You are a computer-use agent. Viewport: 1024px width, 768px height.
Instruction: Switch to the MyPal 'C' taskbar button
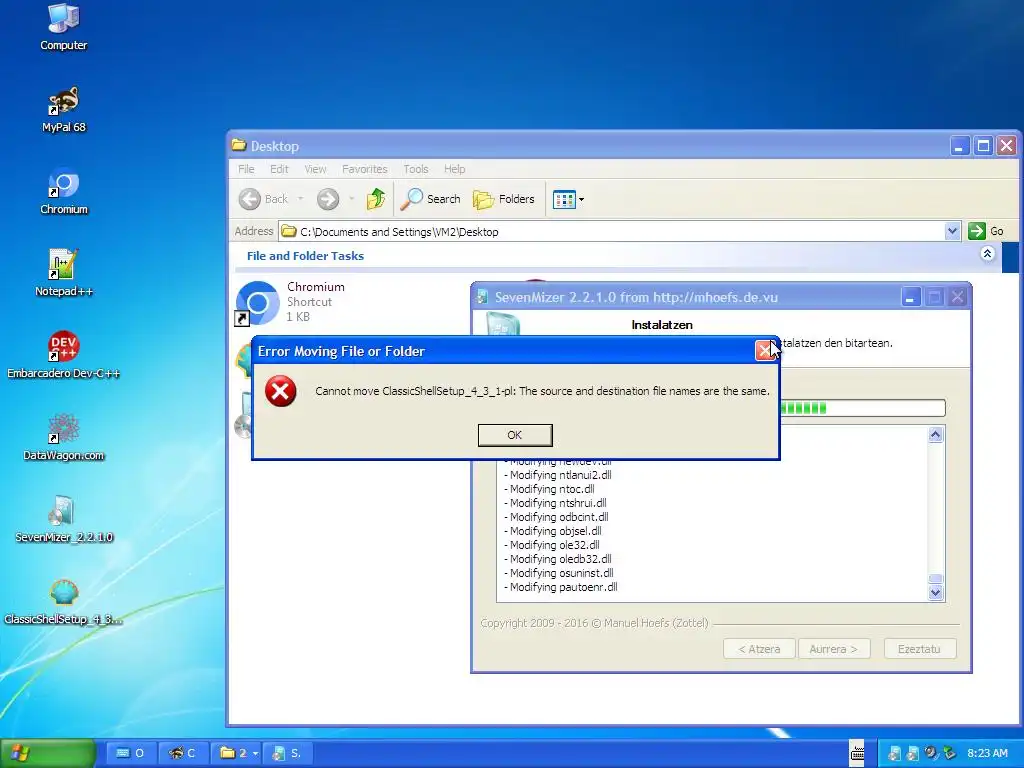[x=183, y=753]
